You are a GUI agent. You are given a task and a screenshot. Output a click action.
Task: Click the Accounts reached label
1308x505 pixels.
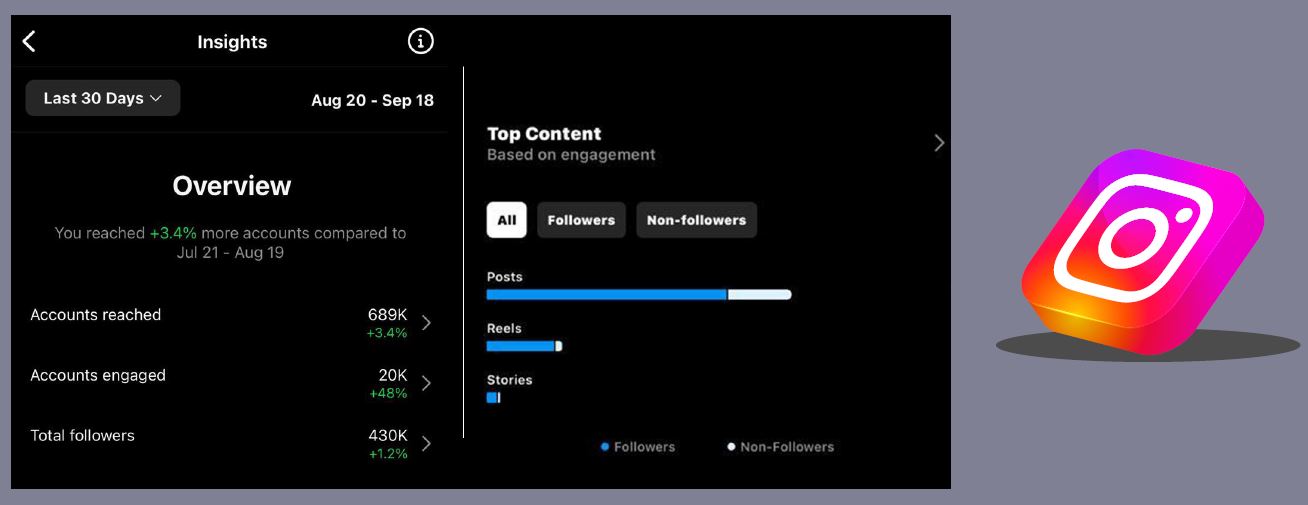click(x=96, y=315)
